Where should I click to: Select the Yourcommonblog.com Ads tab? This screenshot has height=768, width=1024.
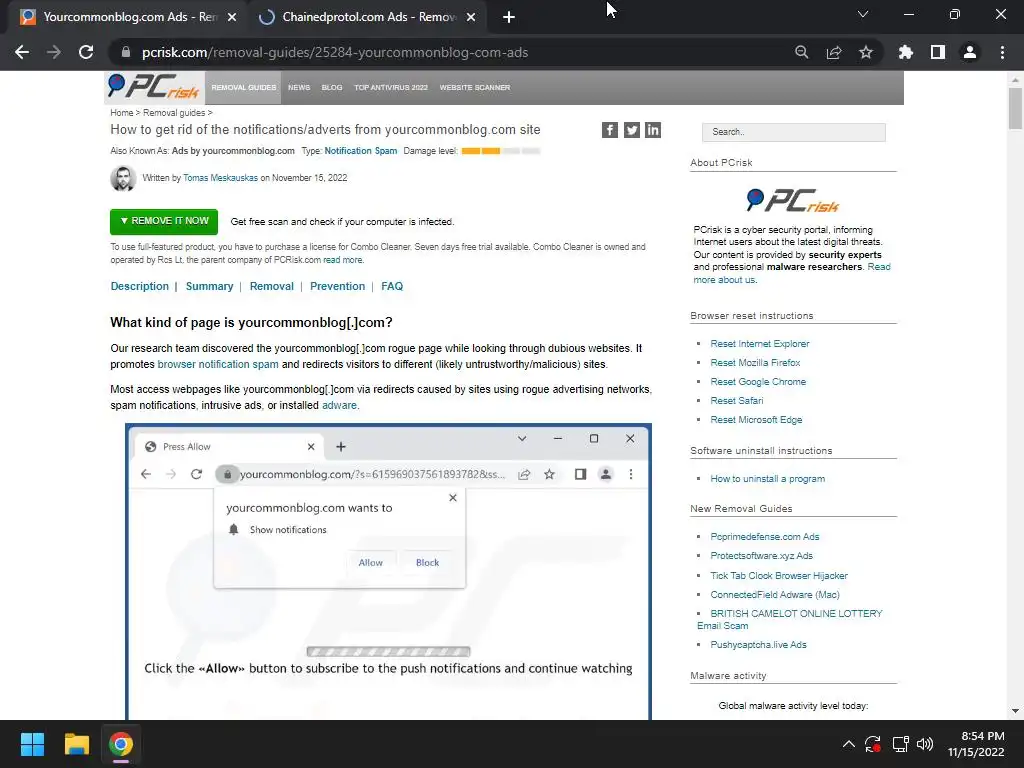click(x=129, y=17)
